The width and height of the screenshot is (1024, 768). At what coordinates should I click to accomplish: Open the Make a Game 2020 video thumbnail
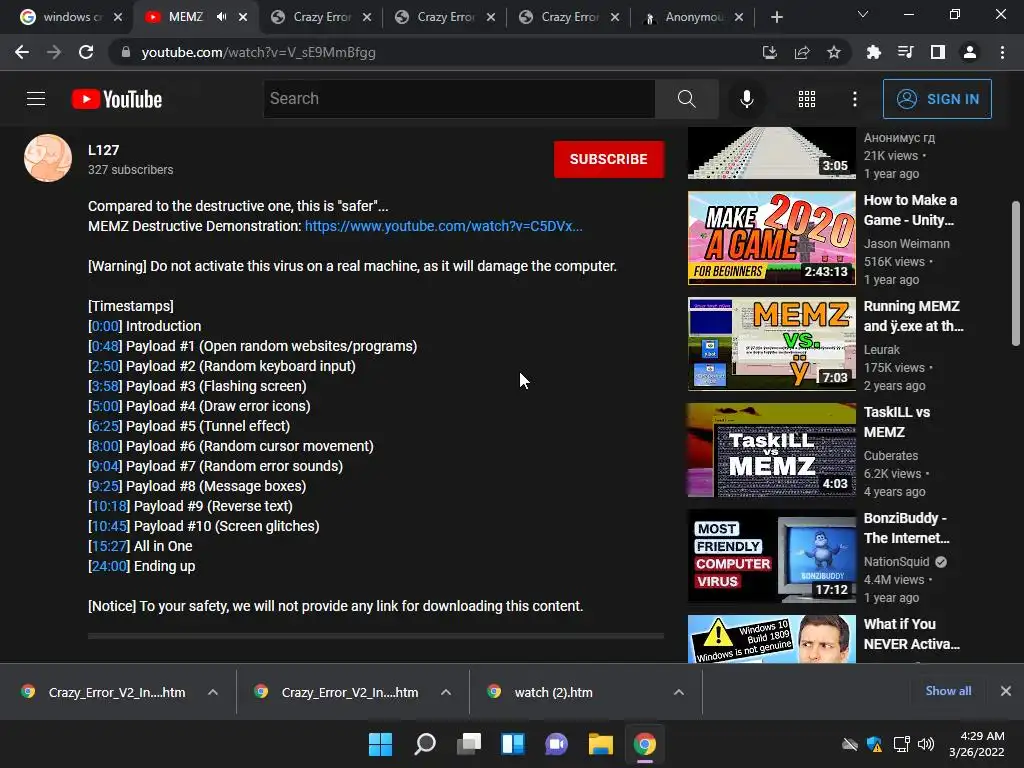coord(771,238)
